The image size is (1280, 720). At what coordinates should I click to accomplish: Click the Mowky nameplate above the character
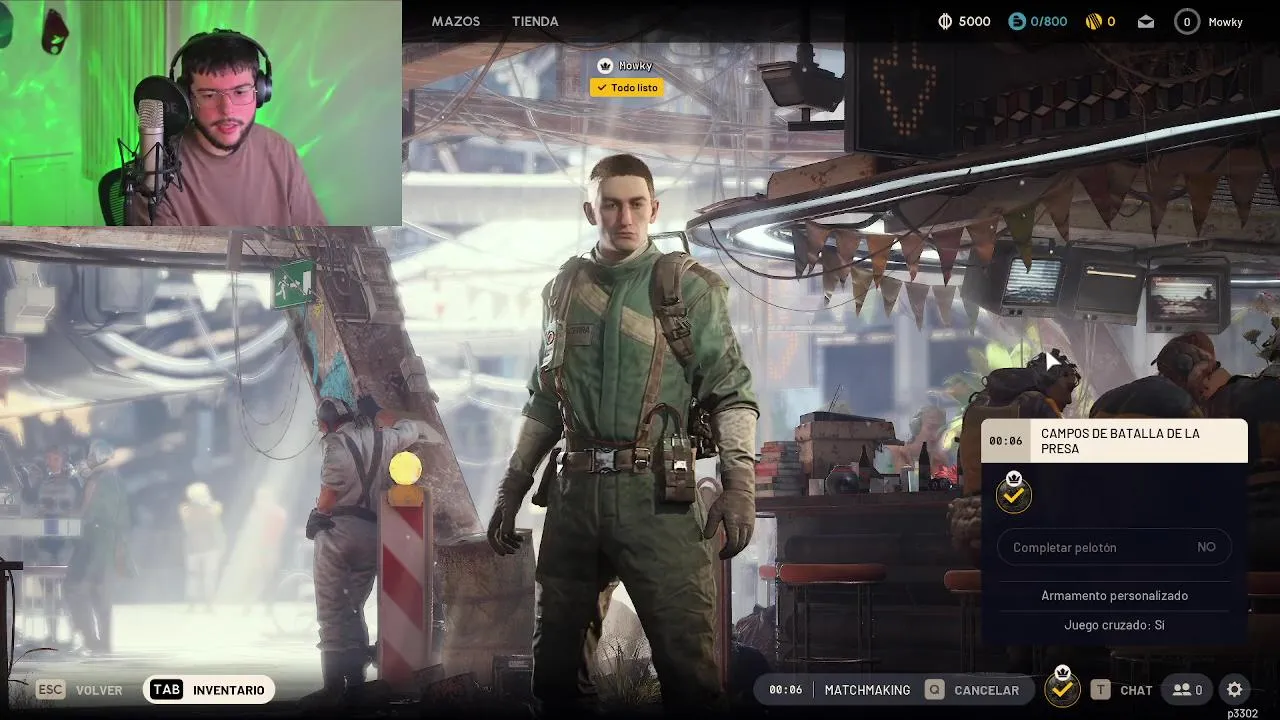pyautogui.click(x=635, y=66)
